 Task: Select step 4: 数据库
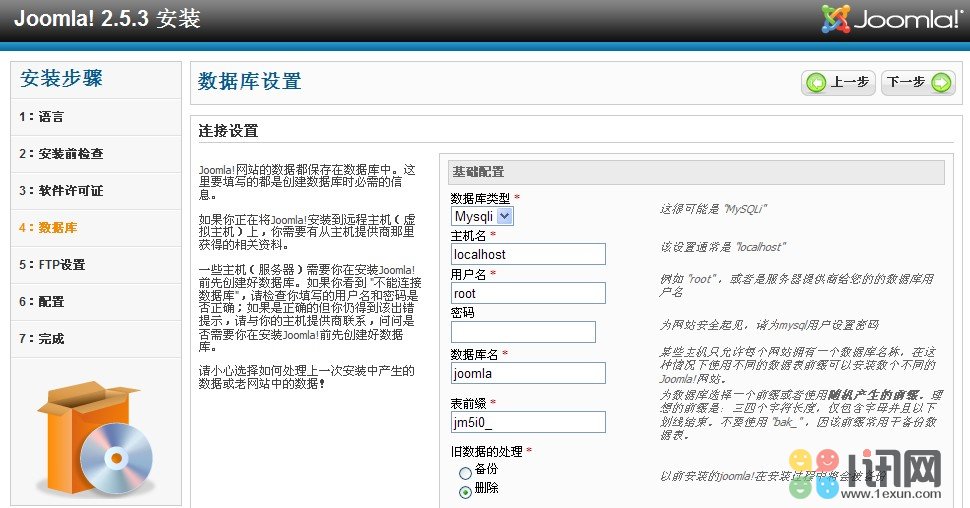[47, 228]
